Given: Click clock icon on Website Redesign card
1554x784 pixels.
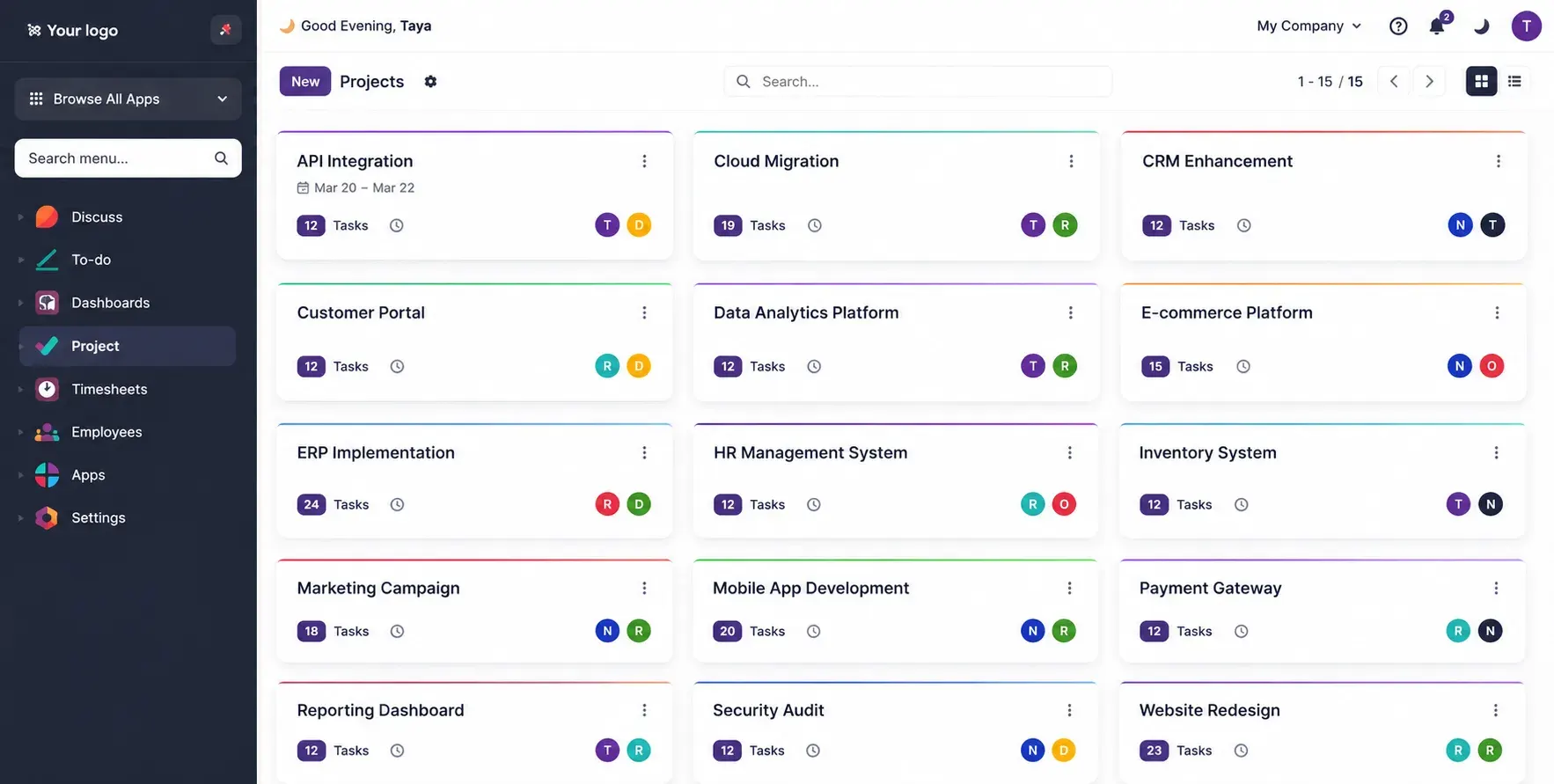Looking at the screenshot, I should pos(1241,751).
